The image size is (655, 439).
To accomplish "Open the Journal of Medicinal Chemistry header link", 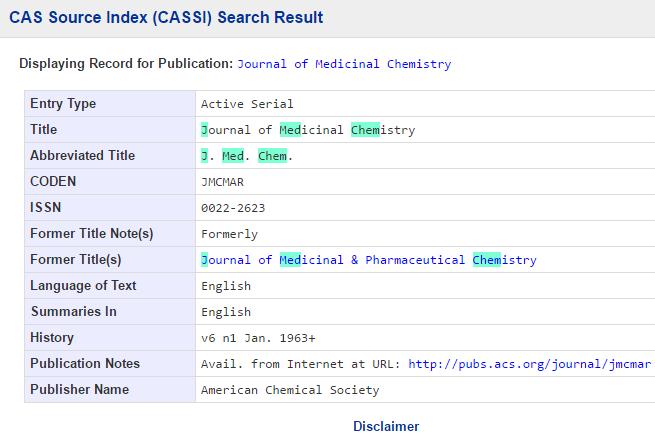I will point(344,64).
